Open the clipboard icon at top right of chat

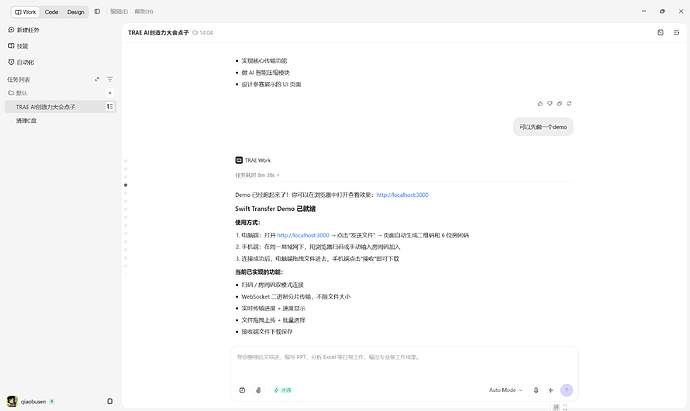pos(661,33)
